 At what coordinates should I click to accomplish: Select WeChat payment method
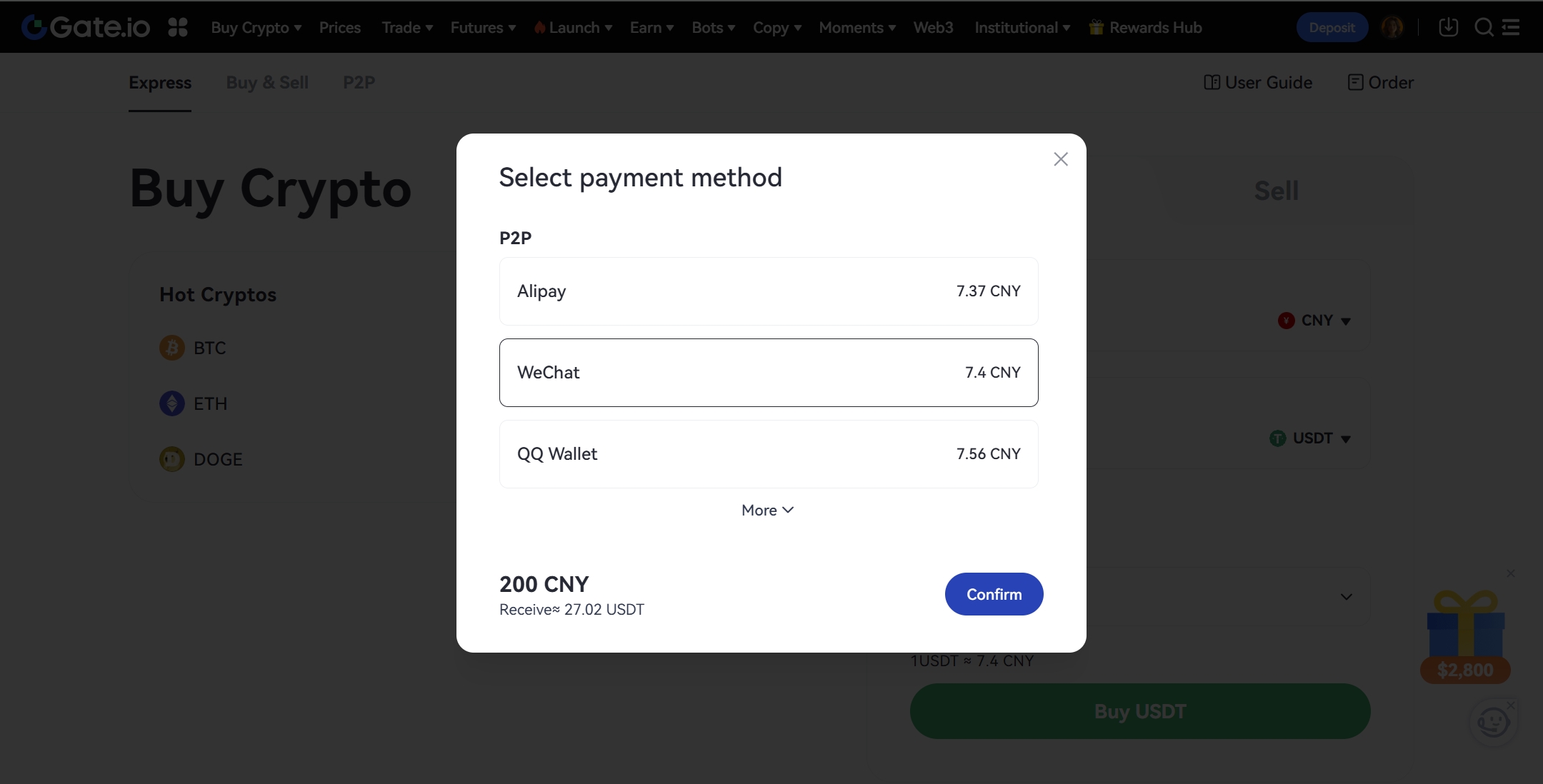[x=769, y=373]
